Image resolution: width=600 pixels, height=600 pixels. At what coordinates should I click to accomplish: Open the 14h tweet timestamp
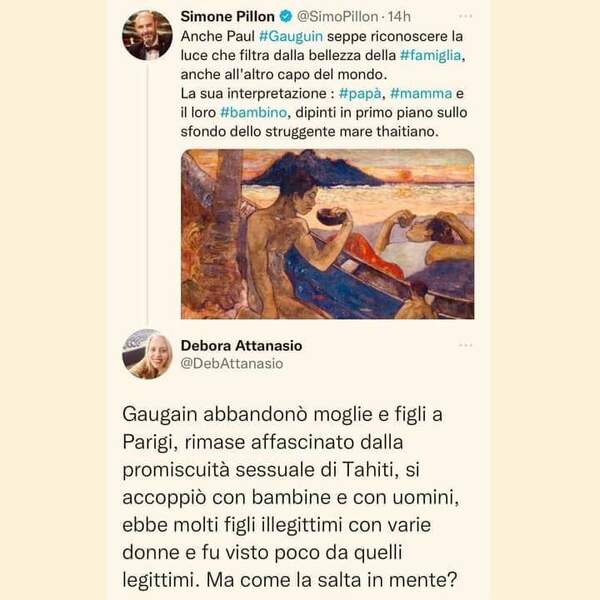(x=399, y=16)
